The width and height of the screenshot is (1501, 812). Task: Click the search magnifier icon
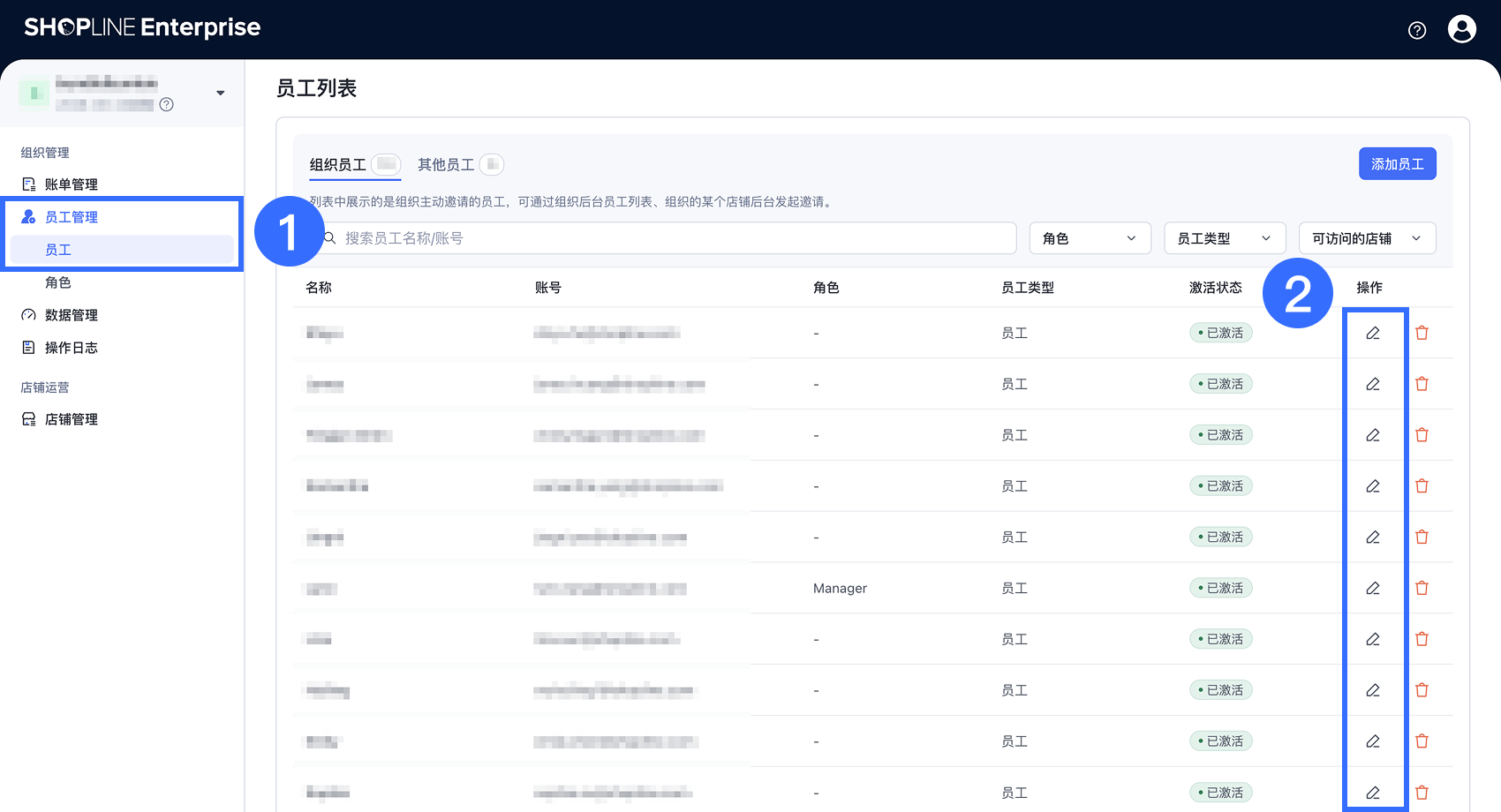click(329, 238)
